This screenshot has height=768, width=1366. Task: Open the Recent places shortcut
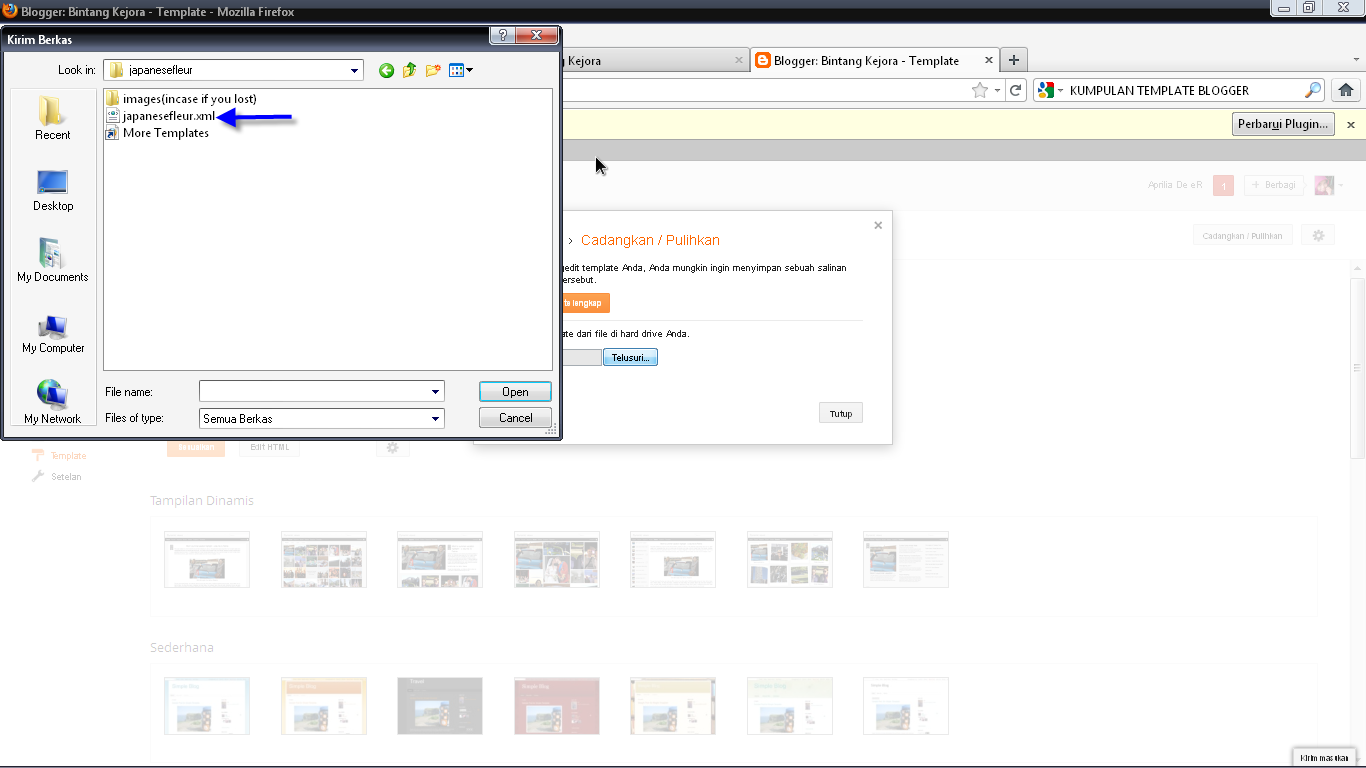[x=52, y=119]
